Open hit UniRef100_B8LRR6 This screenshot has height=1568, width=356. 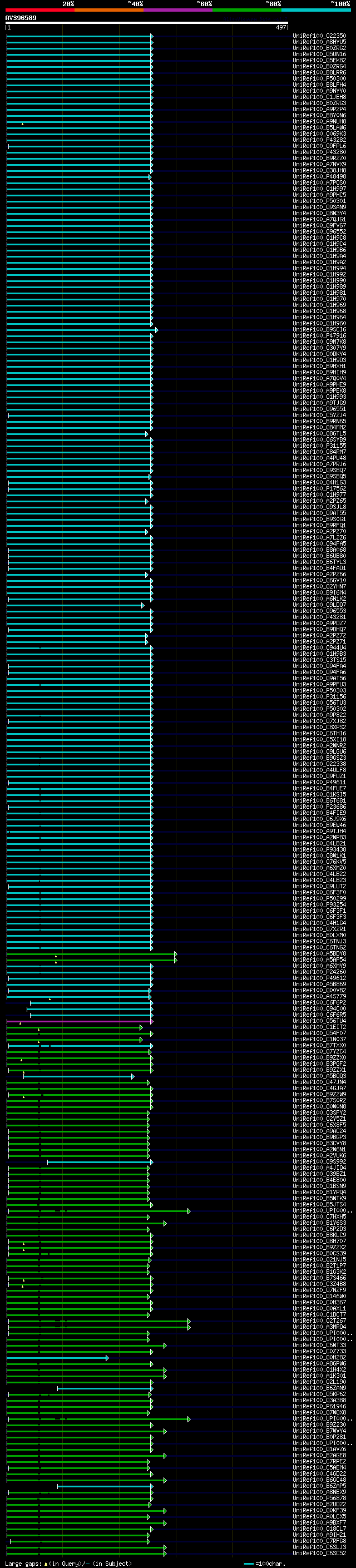319,72
